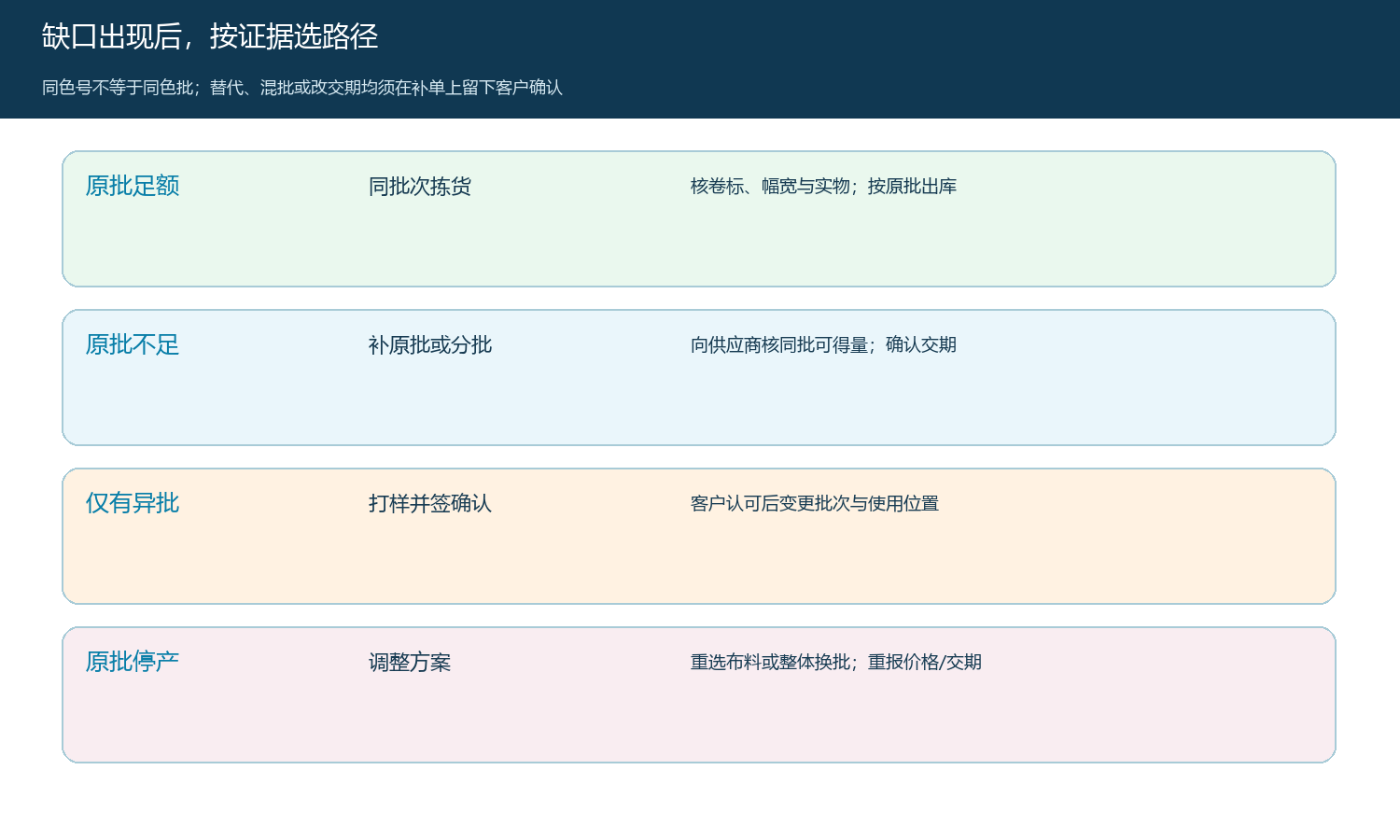
Task: Click the 向供应商核同批可得量；确认交期 description
Action: (823, 345)
